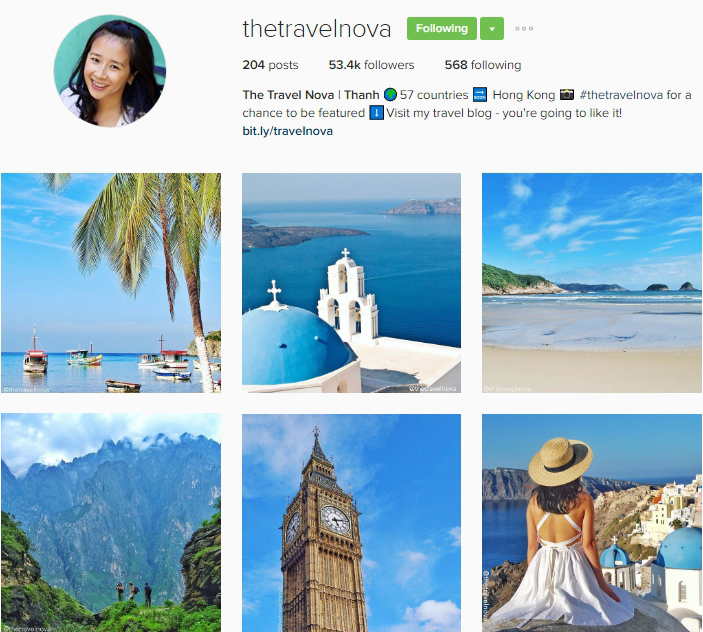The image size is (703, 632).
Task: Open the empty sandy beach photo
Action: pos(592,283)
